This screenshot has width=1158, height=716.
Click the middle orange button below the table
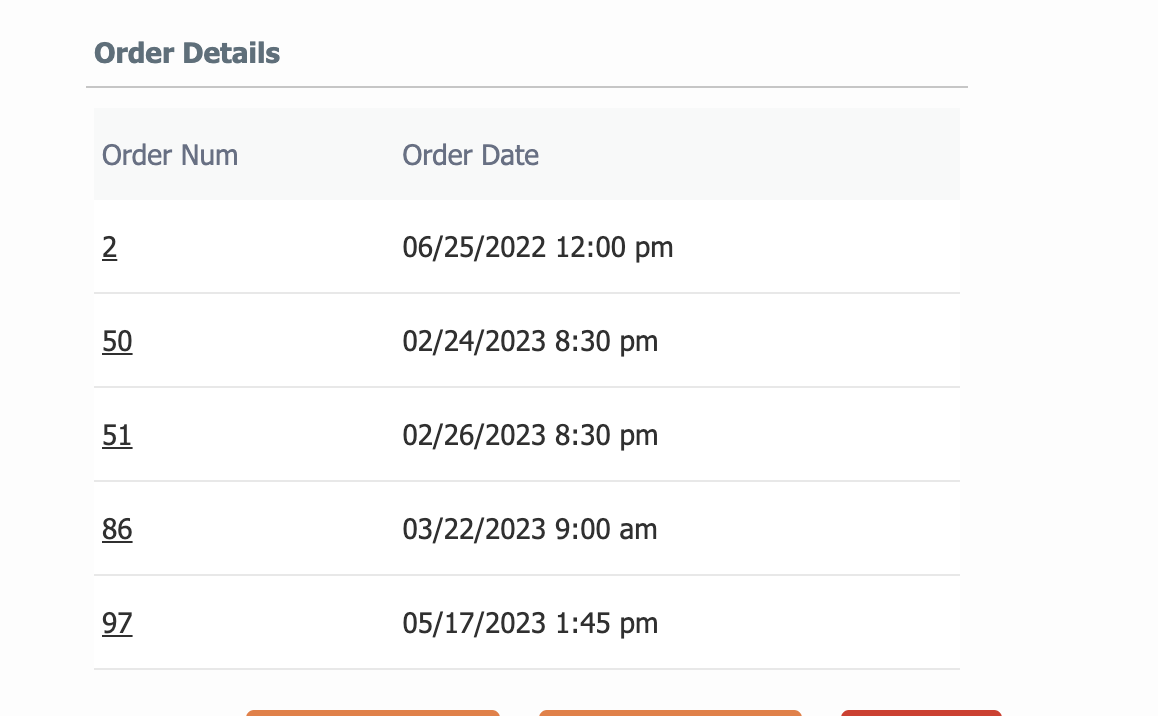(x=670, y=712)
